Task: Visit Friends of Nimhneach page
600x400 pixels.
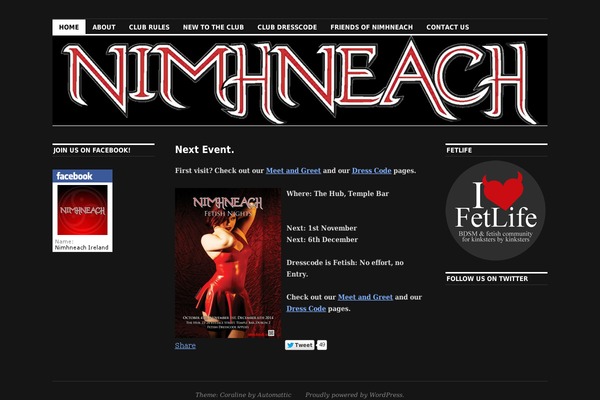Action: pos(372,27)
